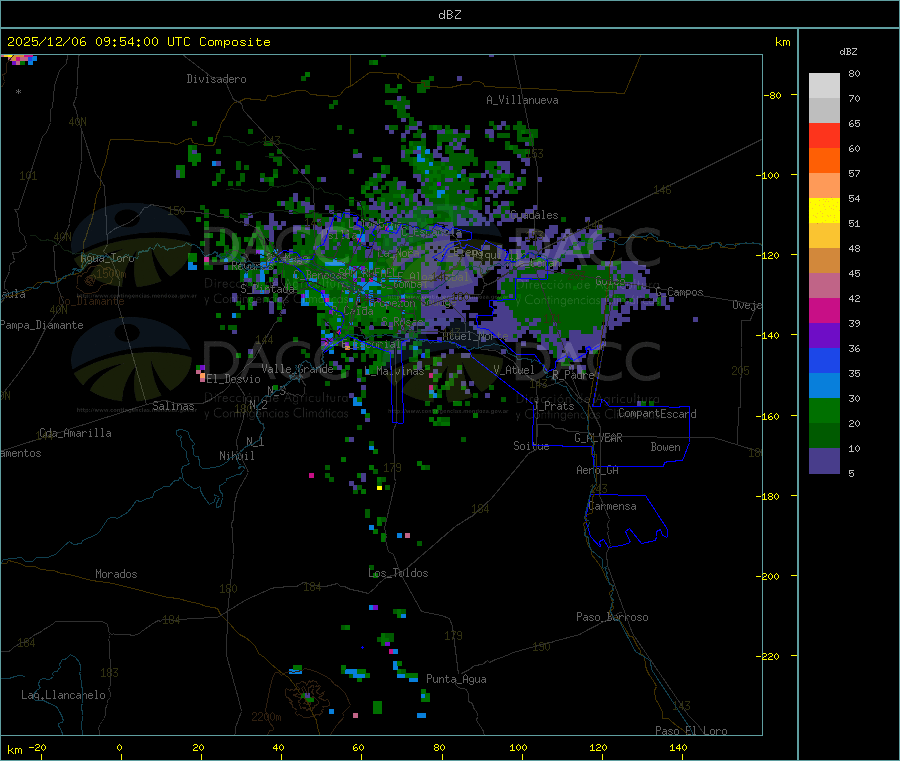Pick the yellow 51-54 dBZ legend band
Screen dimensions: 900x761
click(824, 211)
